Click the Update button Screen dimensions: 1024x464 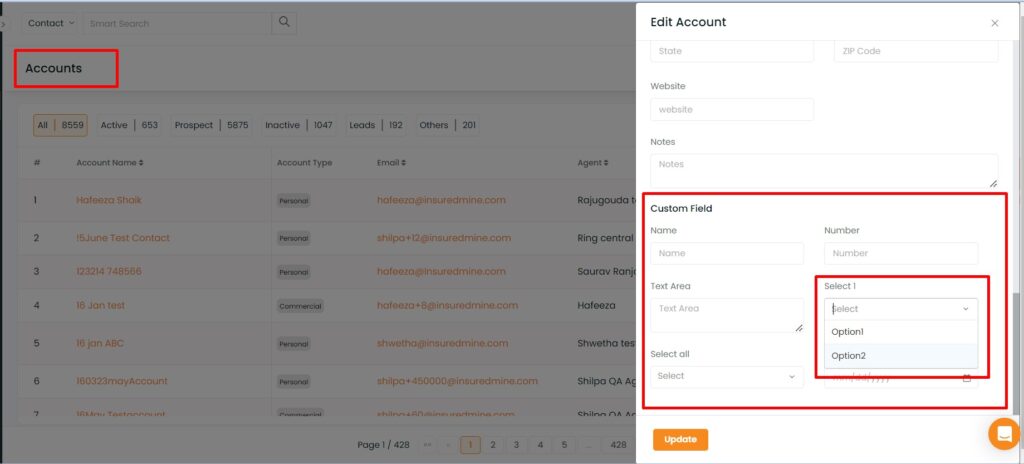(680, 440)
